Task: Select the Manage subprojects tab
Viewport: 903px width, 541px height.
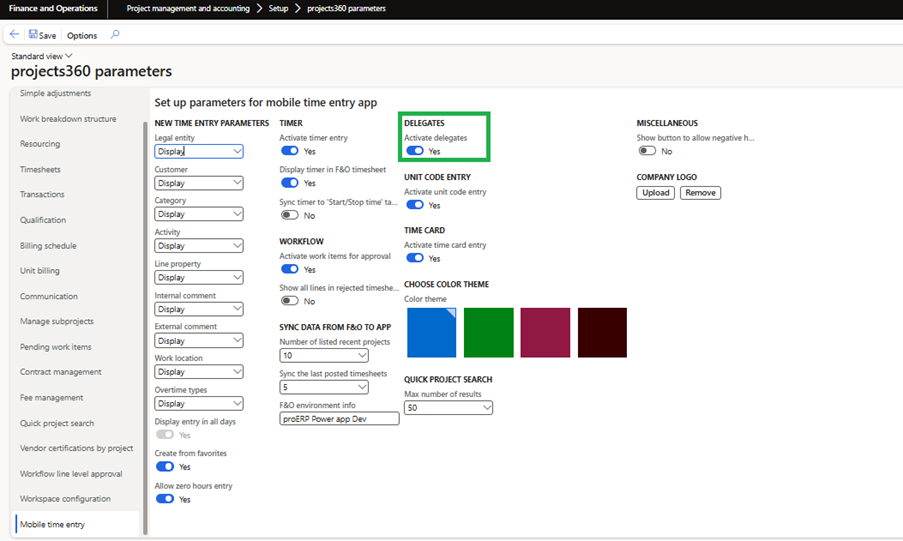Action: (x=56, y=321)
